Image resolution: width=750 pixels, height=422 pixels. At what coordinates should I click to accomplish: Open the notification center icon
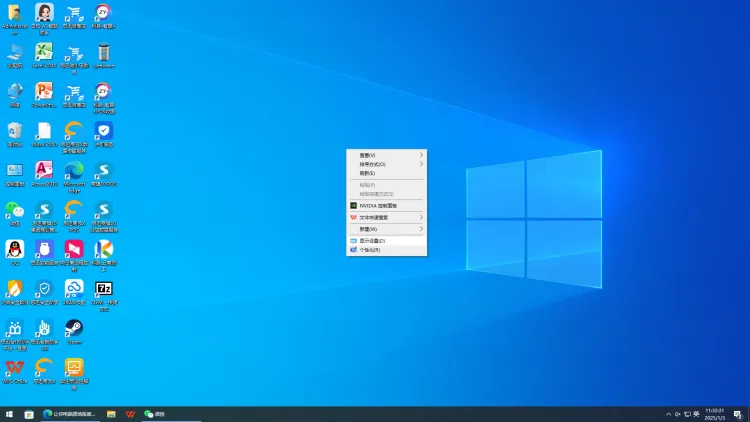point(738,414)
